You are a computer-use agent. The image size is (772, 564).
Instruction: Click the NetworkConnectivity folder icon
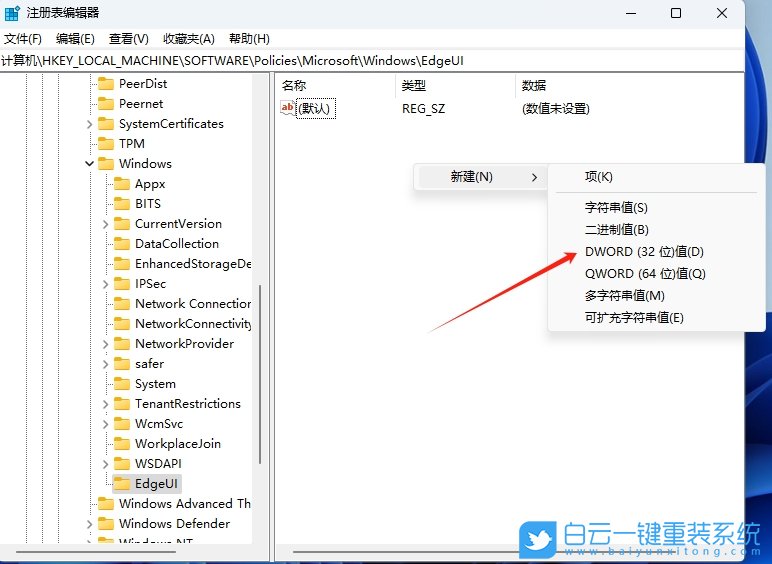pyautogui.click(x=122, y=324)
